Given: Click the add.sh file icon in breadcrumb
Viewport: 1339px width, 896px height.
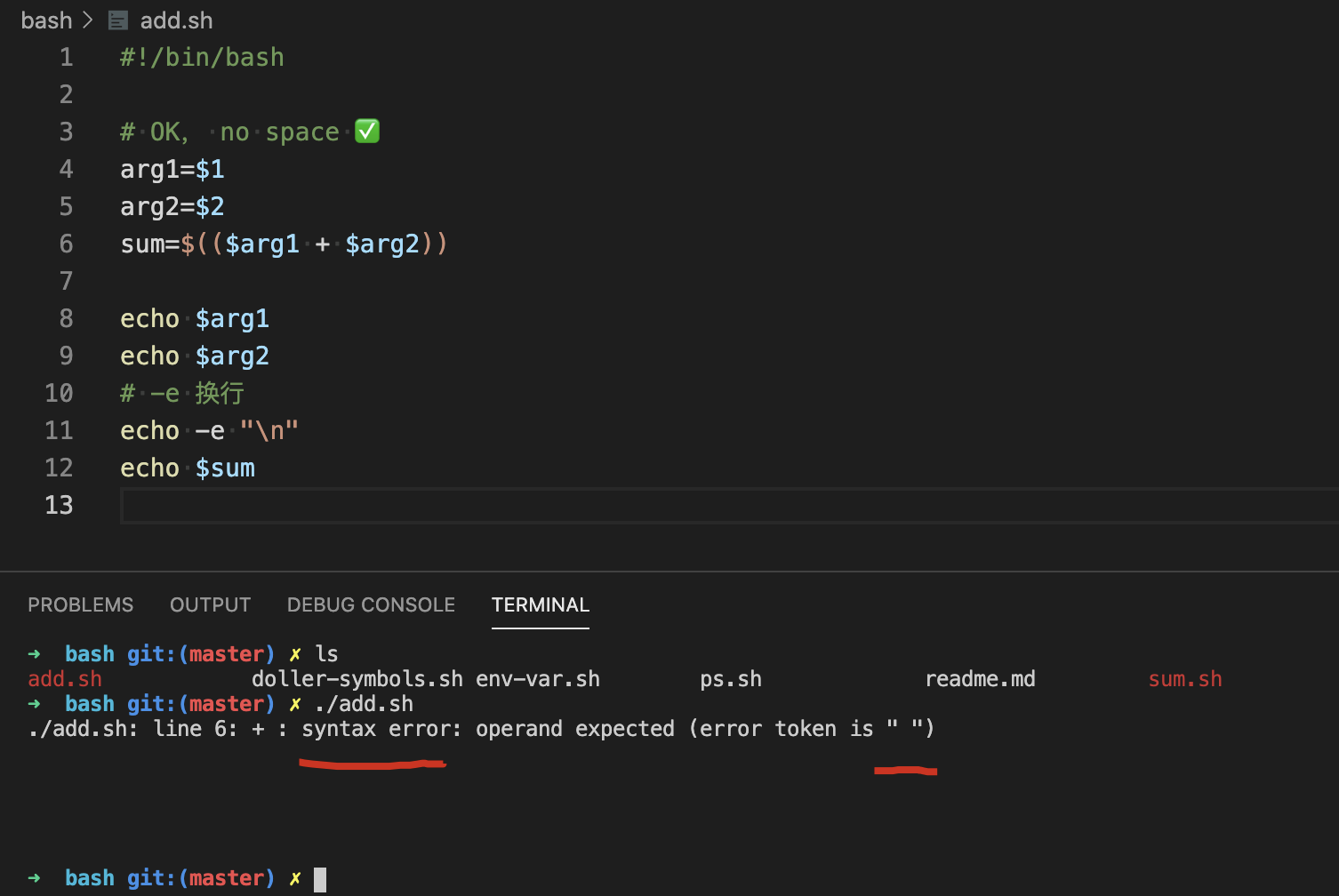Looking at the screenshot, I should tap(118, 20).
